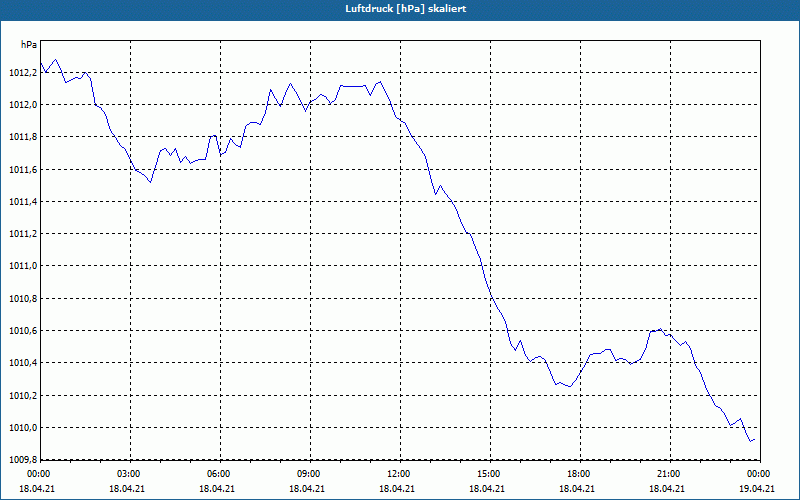Click the 1010,8 y-axis label
Viewport: 800px width, 500px height.
click(x=23, y=299)
